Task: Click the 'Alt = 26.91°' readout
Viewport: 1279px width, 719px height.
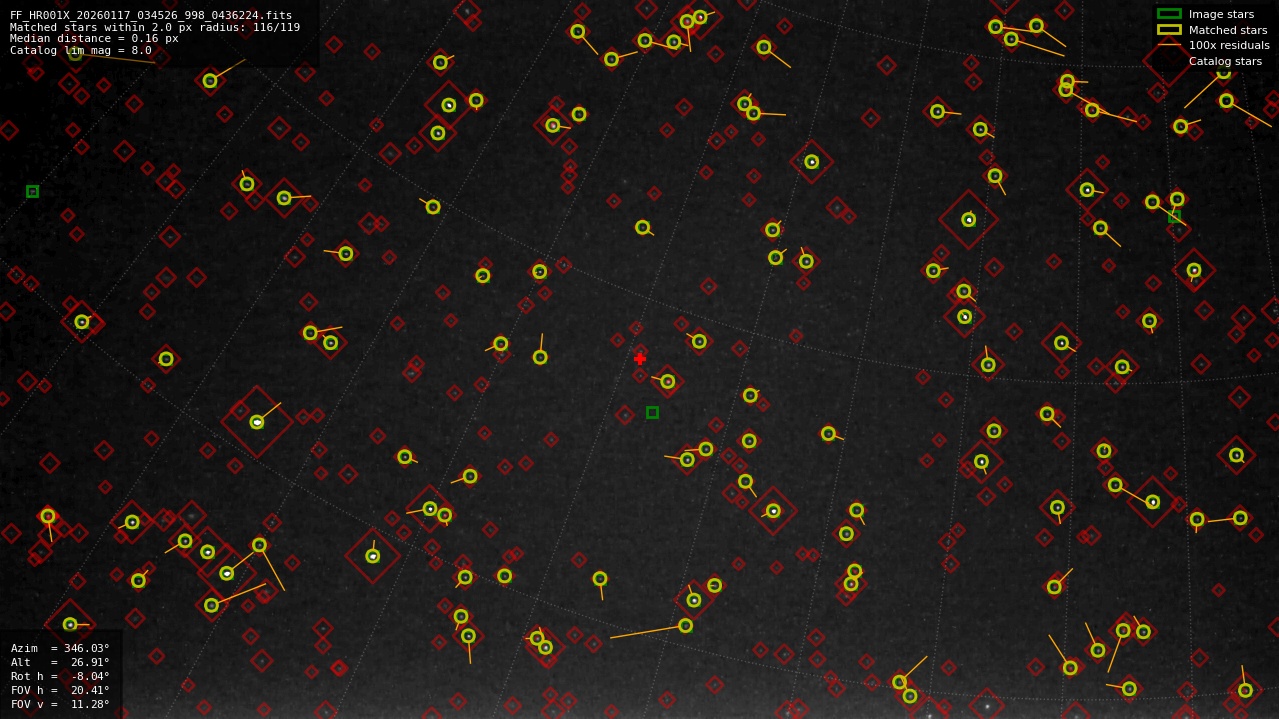Action: pos(60,662)
